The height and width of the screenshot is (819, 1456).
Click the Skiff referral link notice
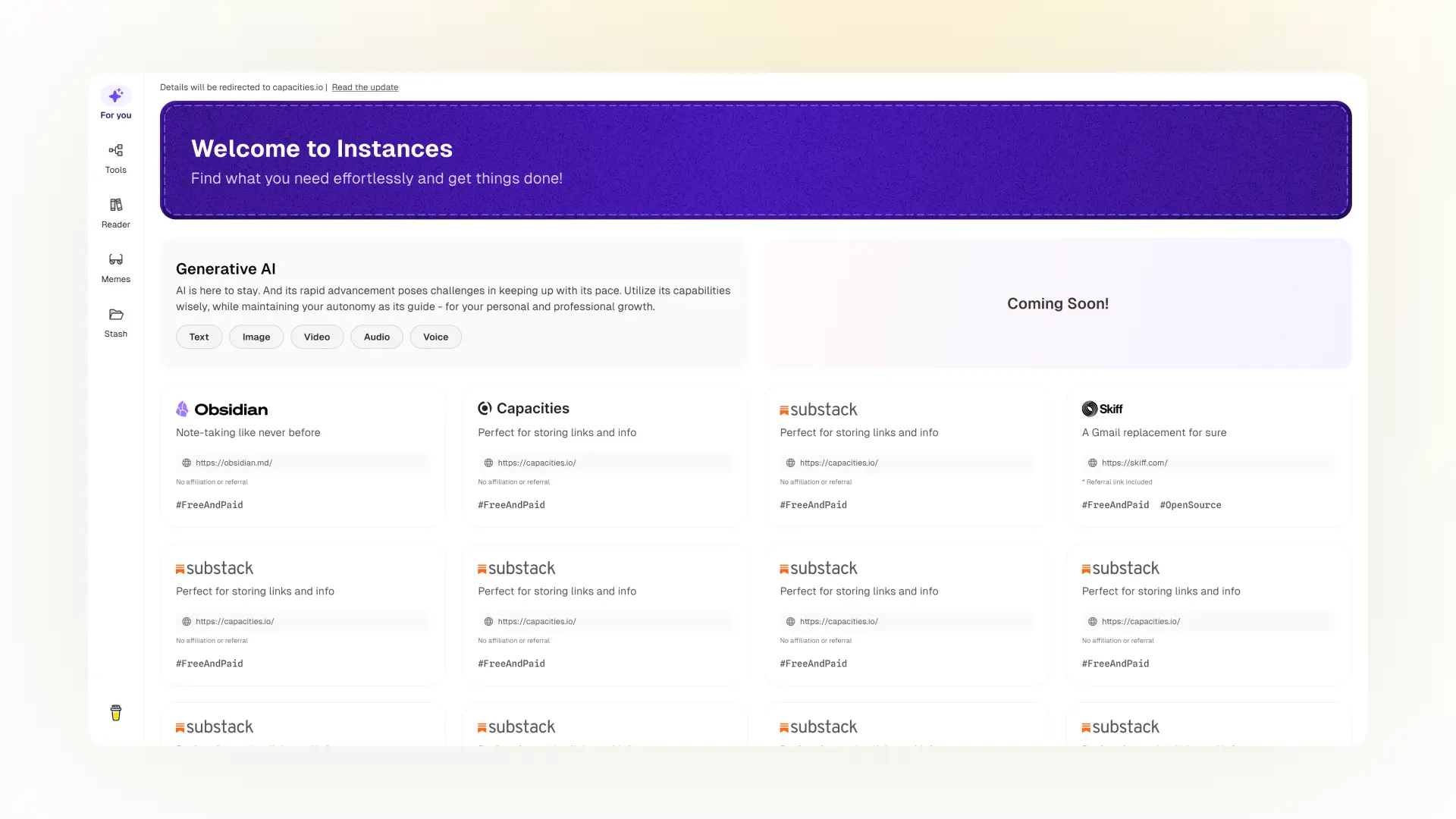(x=1116, y=481)
